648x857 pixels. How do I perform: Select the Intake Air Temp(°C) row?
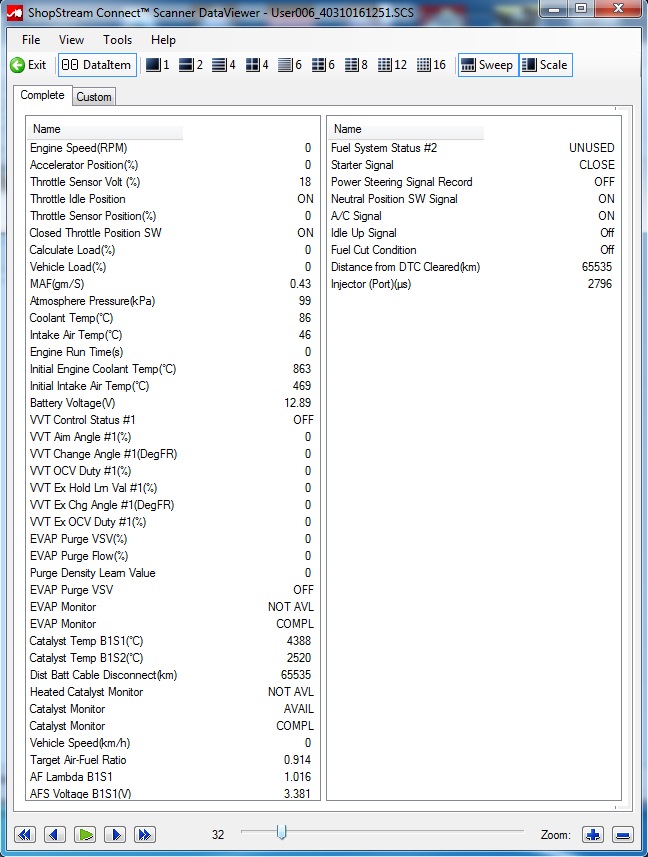pos(172,335)
